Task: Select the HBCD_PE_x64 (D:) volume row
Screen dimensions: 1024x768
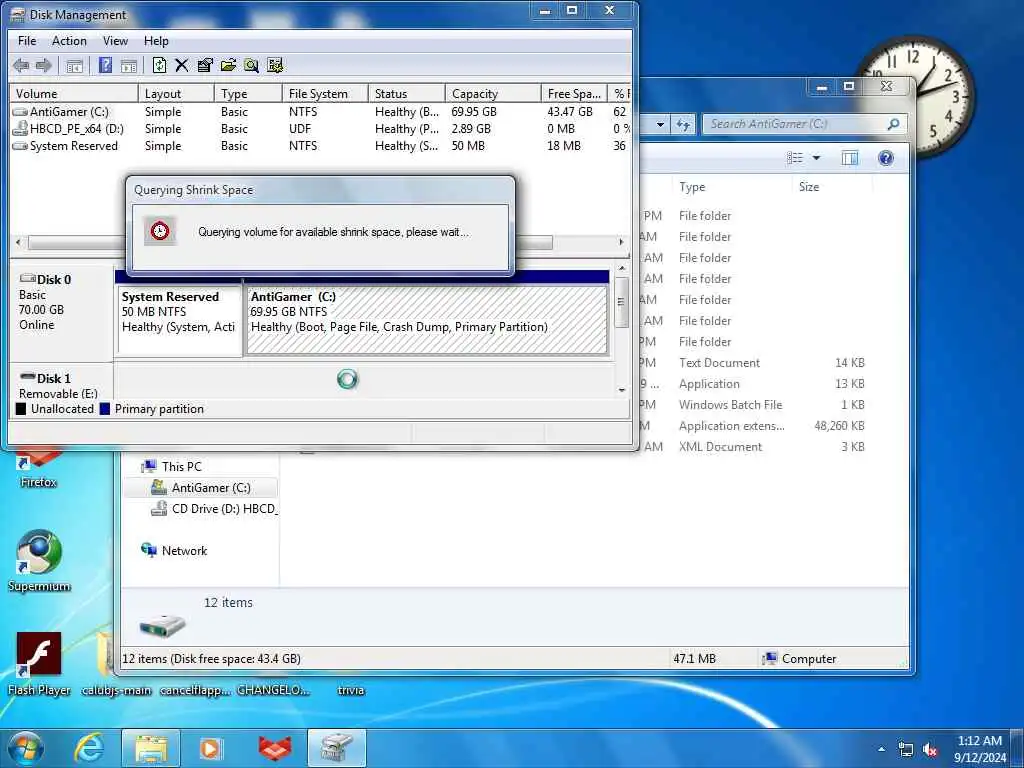Action: pos(320,129)
